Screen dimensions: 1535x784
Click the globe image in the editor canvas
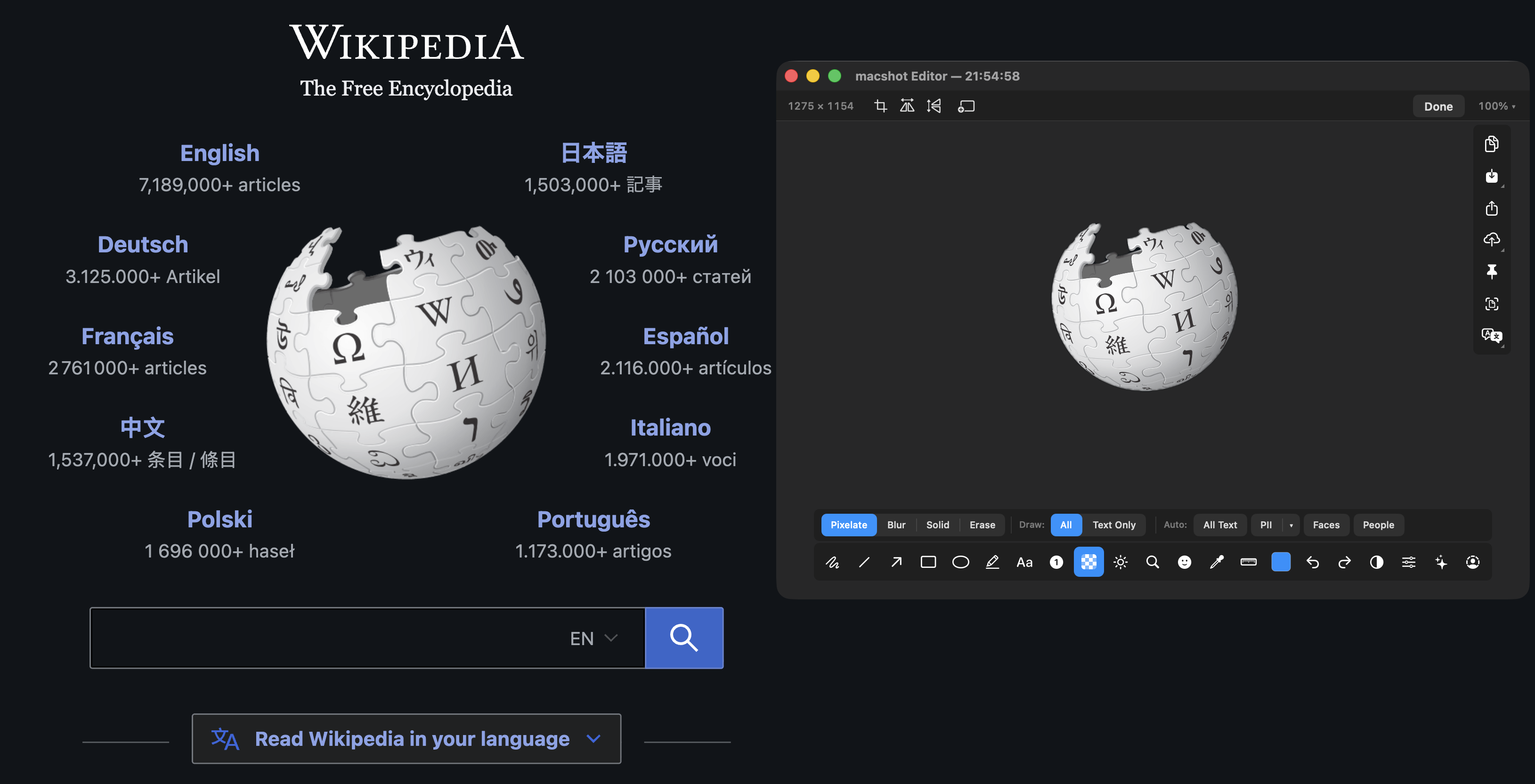pyautogui.click(x=1144, y=307)
